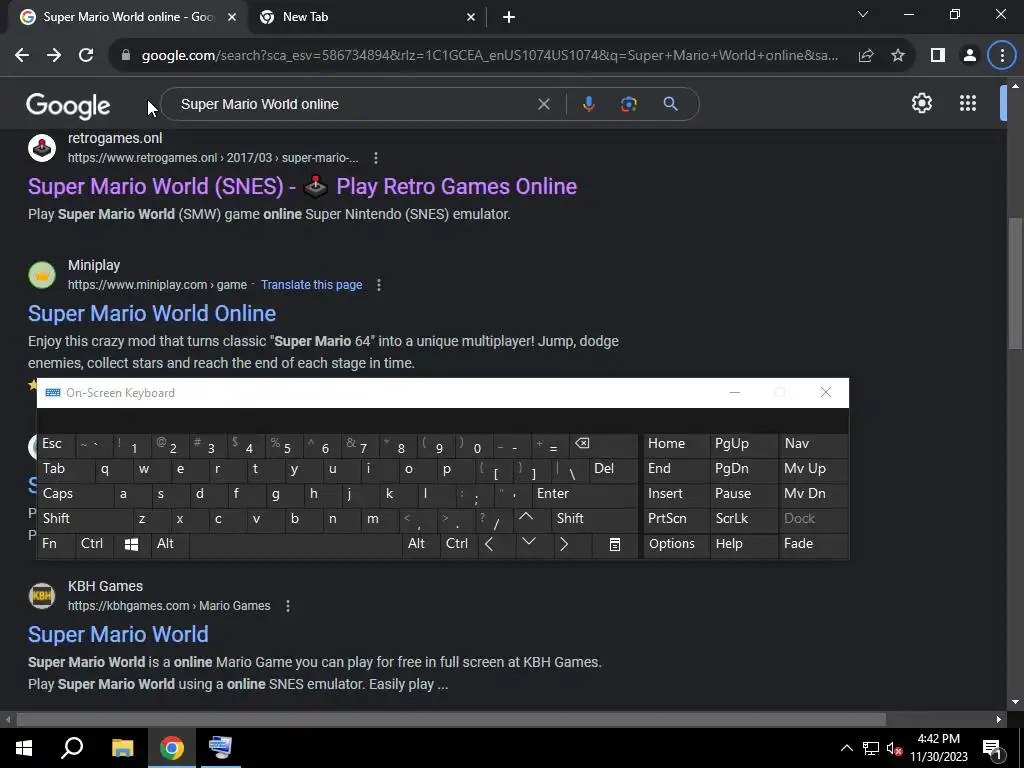Toggle Caps lock on On-Screen Keyboard
1024x768 pixels.
click(75, 494)
